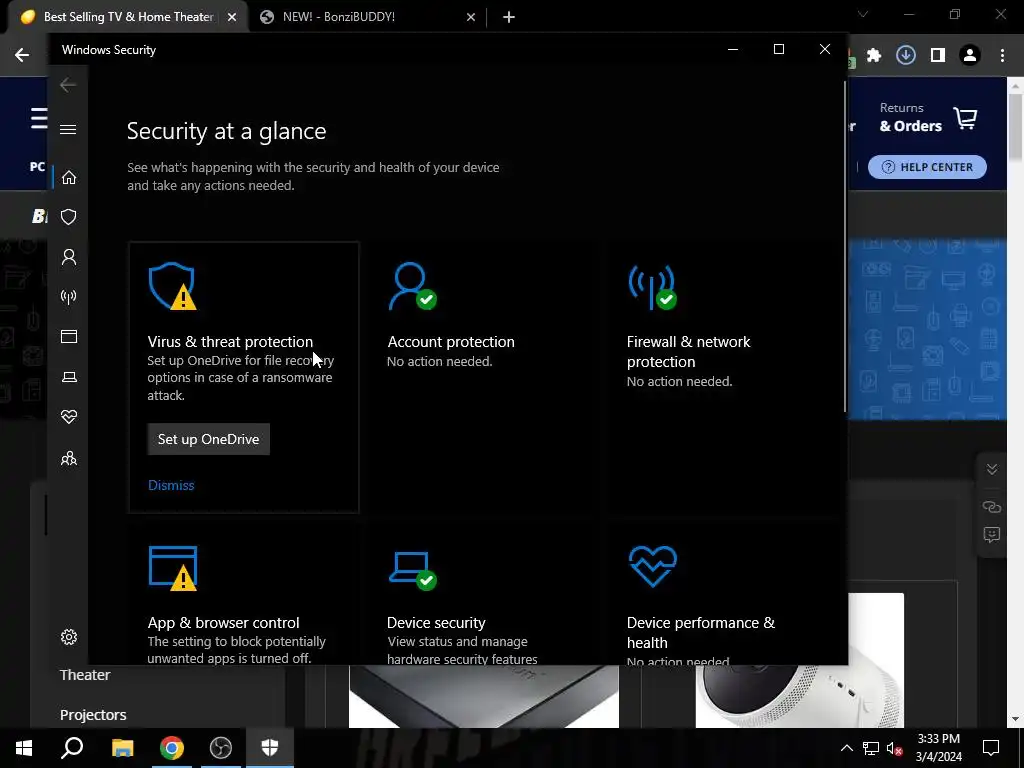Click the Windows Security taskbar icon
This screenshot has width=1024, height=768.
(x=270, y=748)
